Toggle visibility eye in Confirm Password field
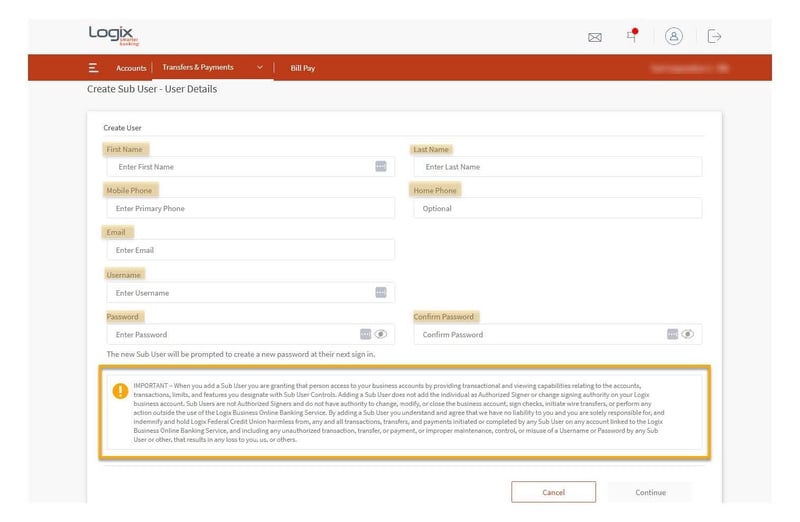 pos(688,334)
